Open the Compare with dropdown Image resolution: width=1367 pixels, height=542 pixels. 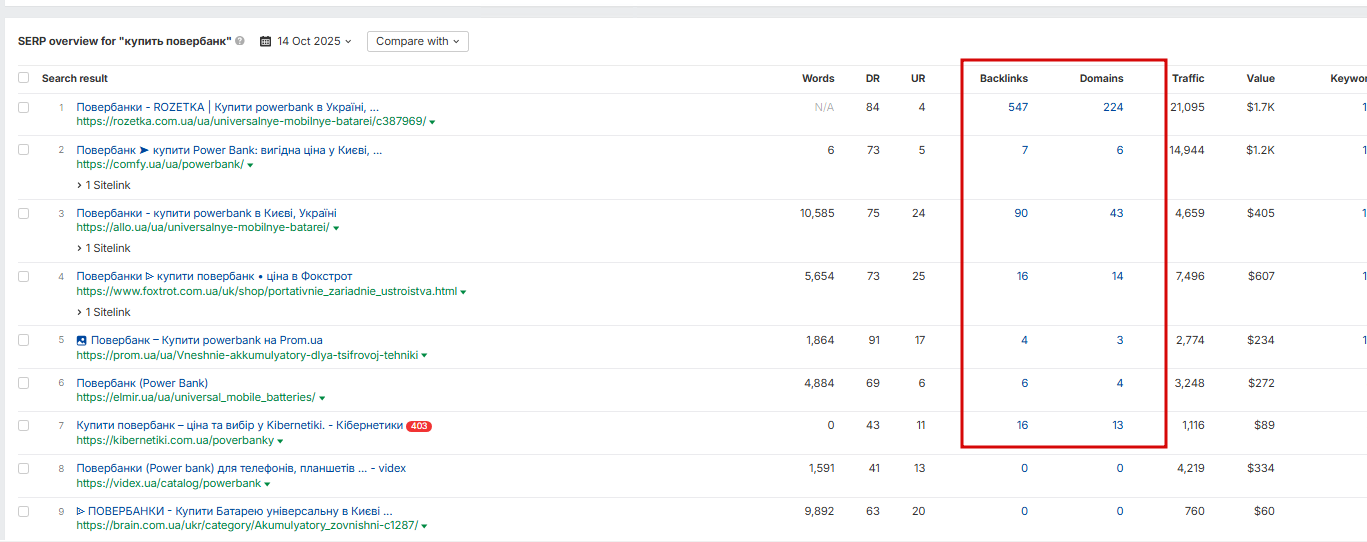(417, 41)
